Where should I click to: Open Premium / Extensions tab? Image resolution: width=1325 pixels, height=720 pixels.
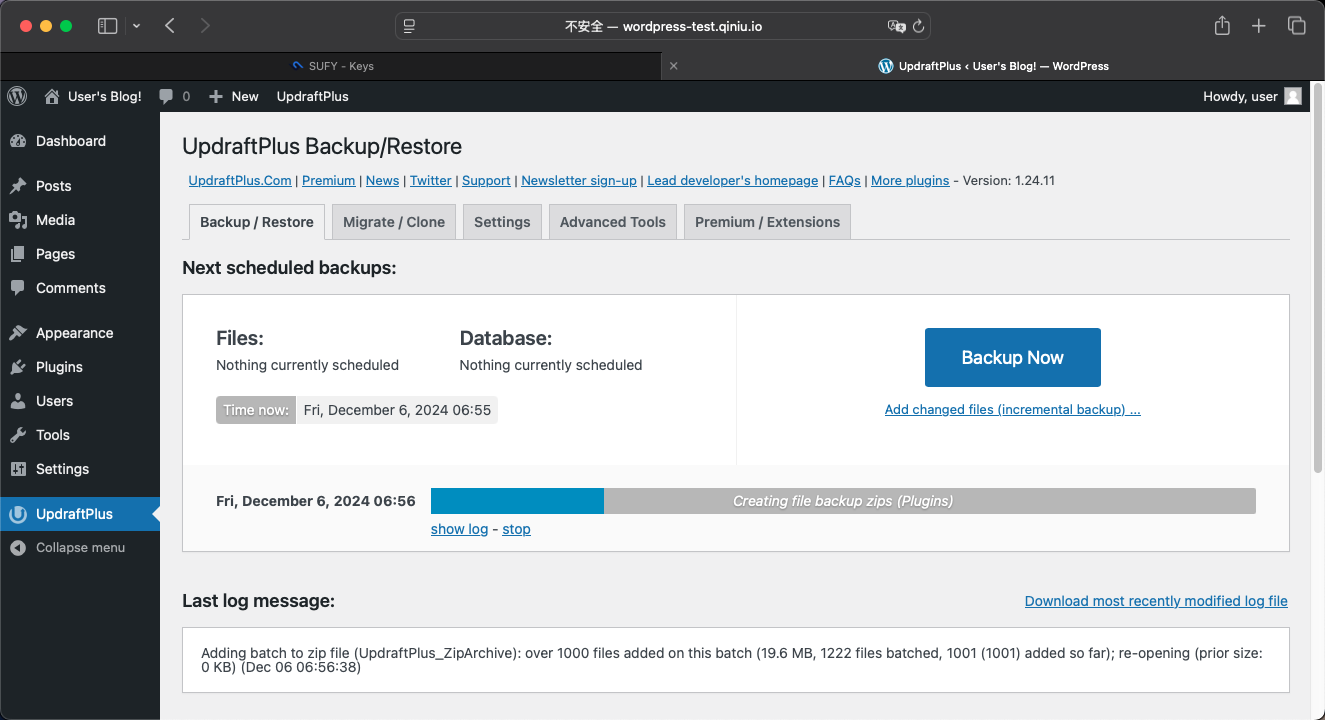pos(767,222)
